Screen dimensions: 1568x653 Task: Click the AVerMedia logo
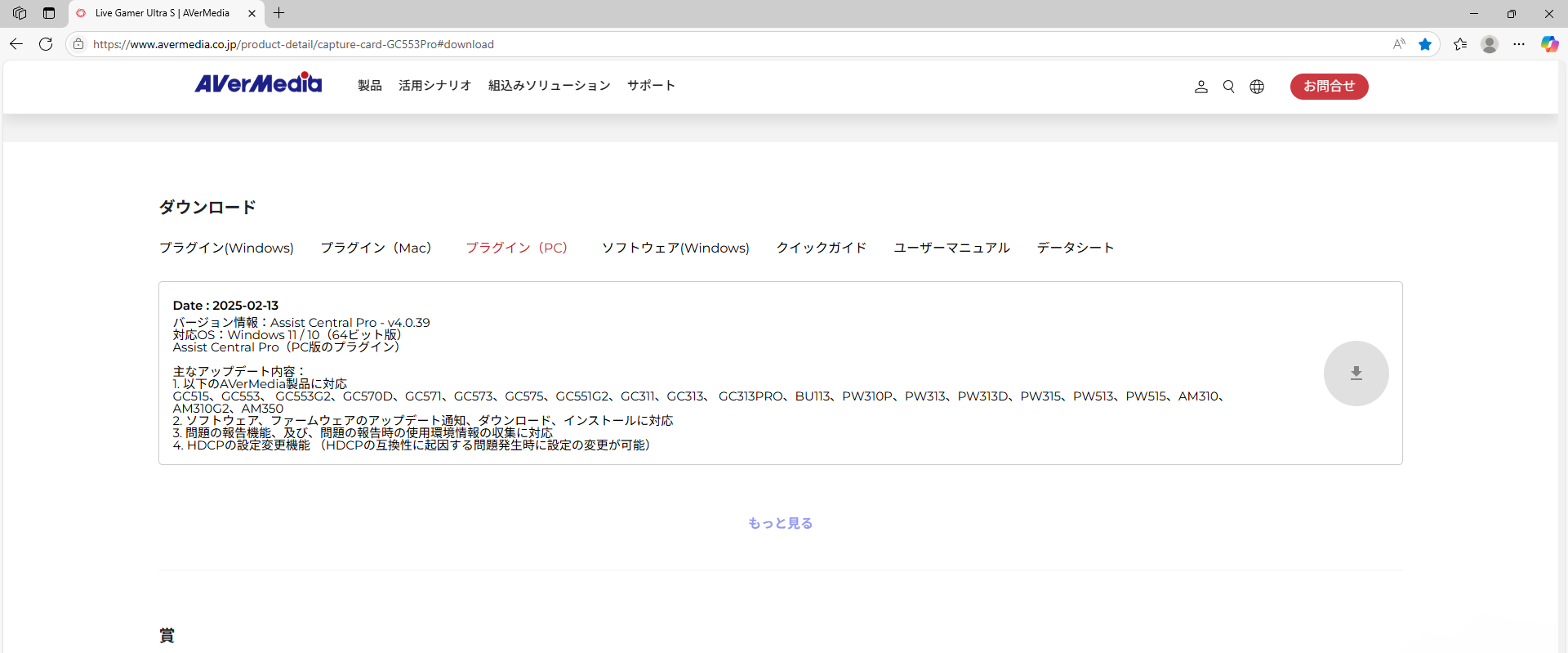(258, 83)
